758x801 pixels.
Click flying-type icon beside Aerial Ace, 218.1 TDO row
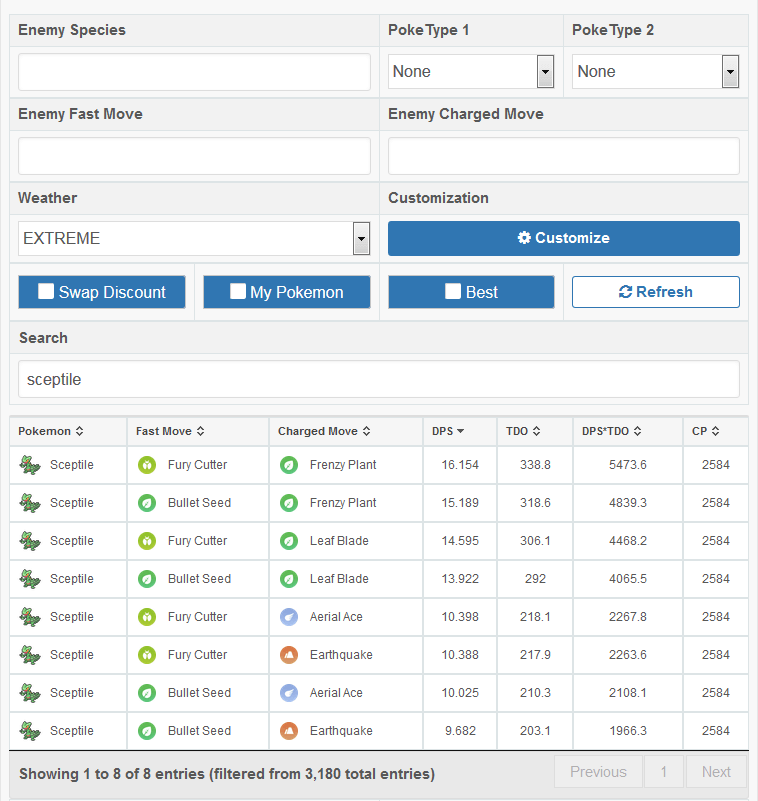(289, 617)
